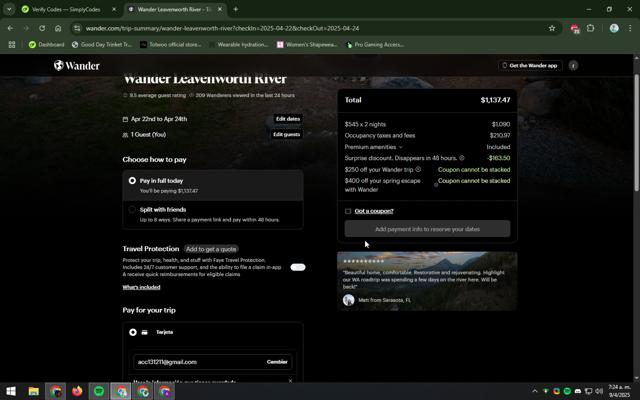
Task: Open Pro Gaming Access bookmark
Action: click(x=375, y=44)
